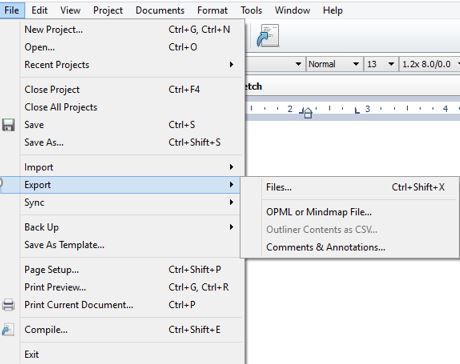Screen dimensions: 460x364
Task: Click the floppy disk icon beside Save
Action: pyautogui.click(x=8, y=125)
